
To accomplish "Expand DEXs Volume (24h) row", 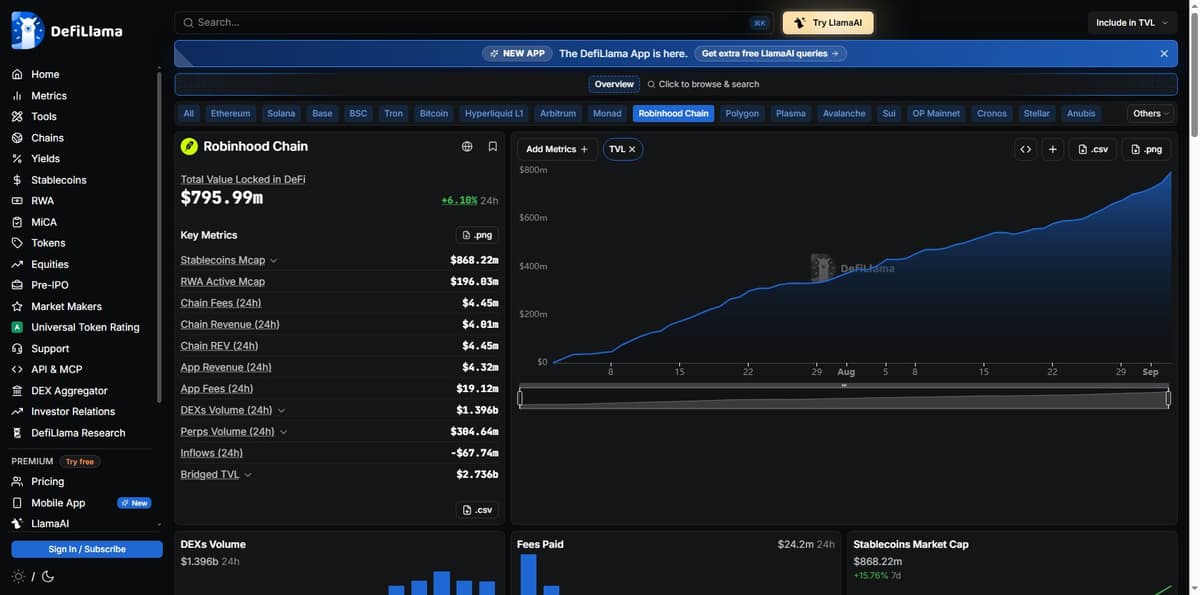I will click(281, 410).
